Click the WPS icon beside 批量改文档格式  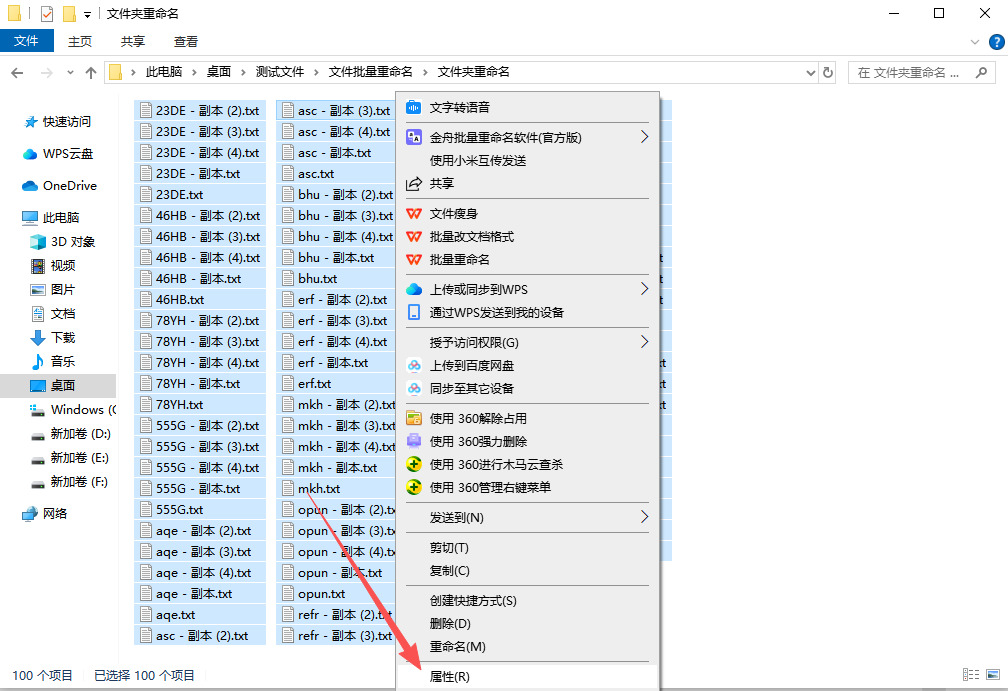coord(413,237)
